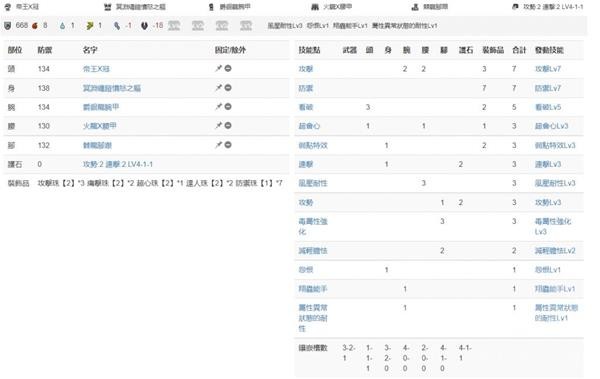The height and width of the screenshot is (379, 600).
Task: Pin the 火龍X腰甲 waist armor
Action: [218, 126]
